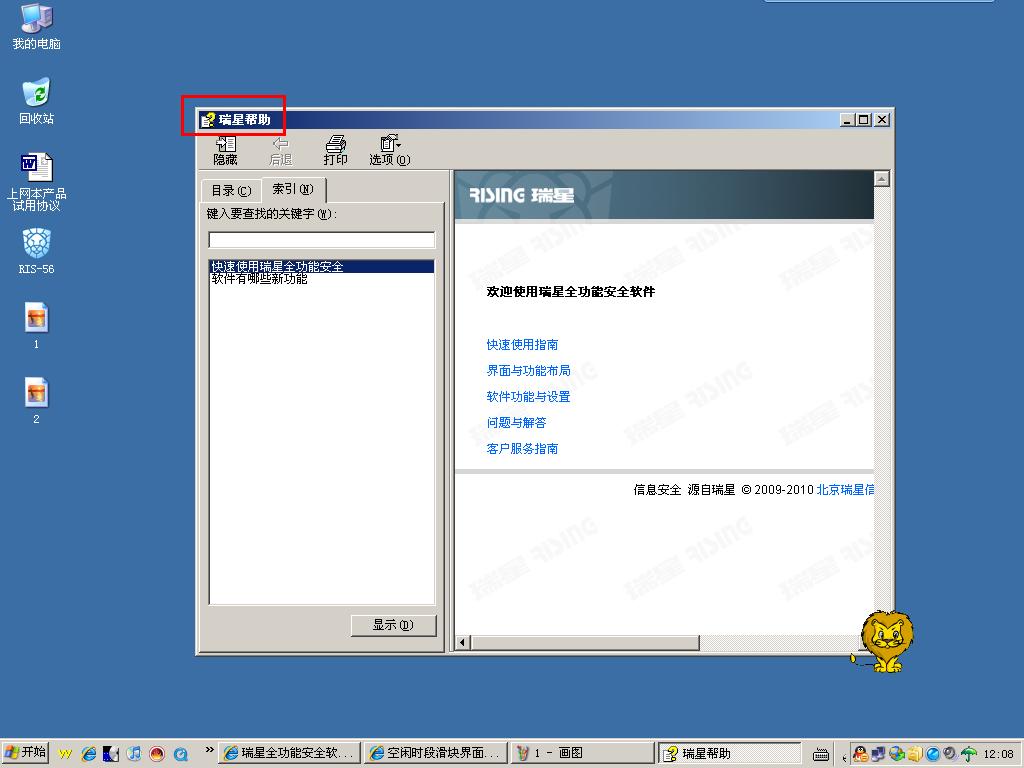Click the media player quick launch icon
The height and width of the screenshot is (768, 1024).
click(134, 754)
